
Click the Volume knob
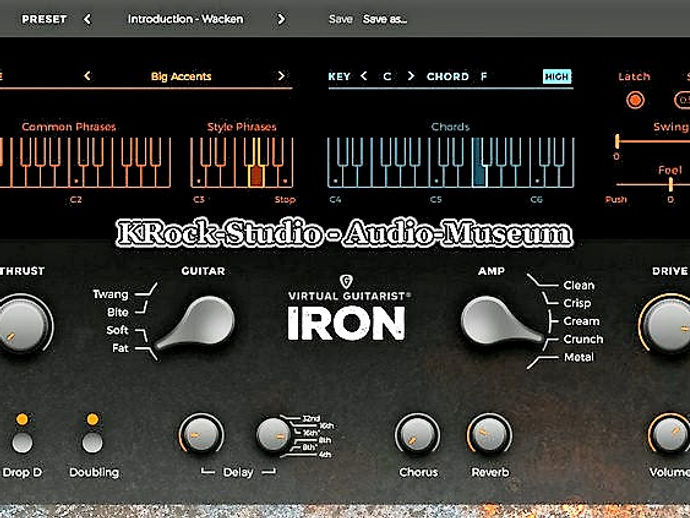(670, 434)
